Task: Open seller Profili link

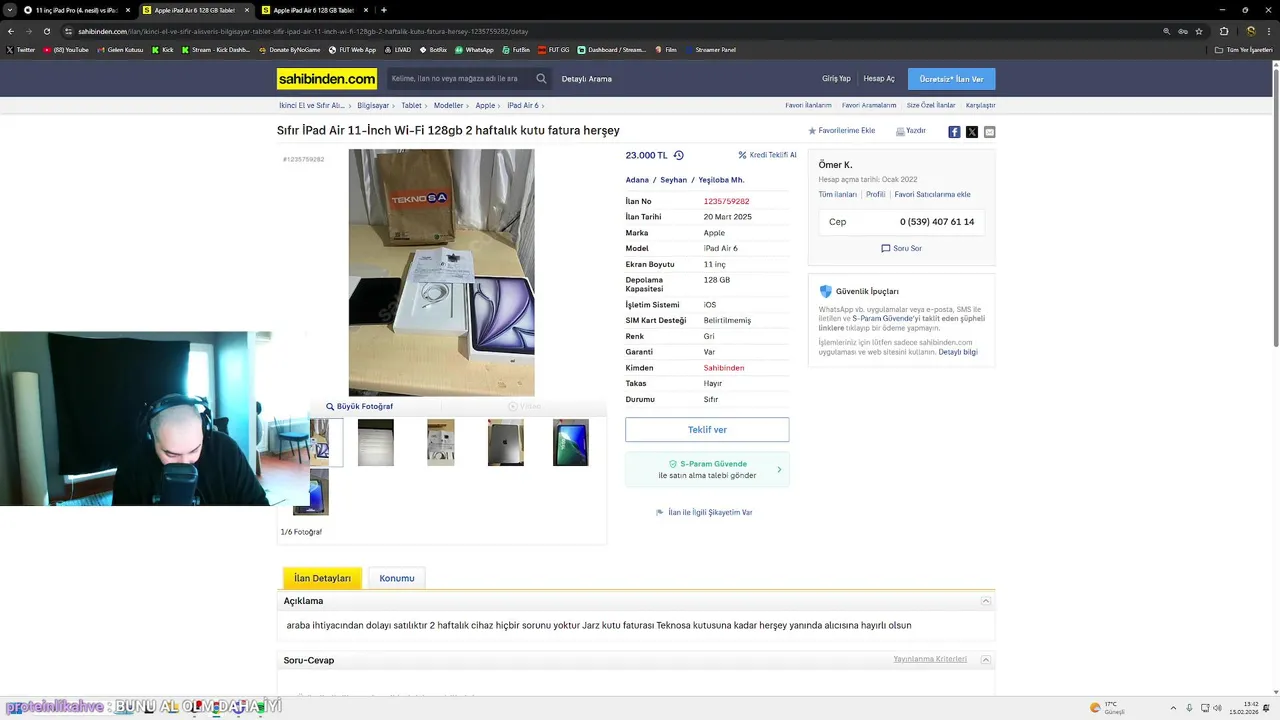Action: click(x=876, y=195)
